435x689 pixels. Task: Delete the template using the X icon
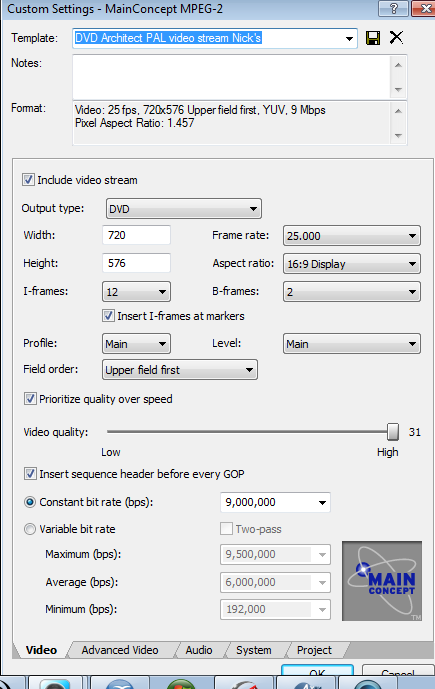point(396,38)
